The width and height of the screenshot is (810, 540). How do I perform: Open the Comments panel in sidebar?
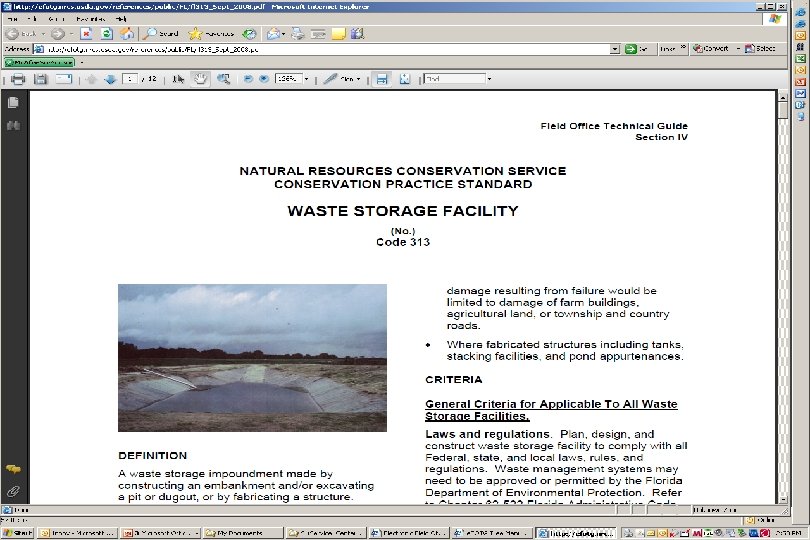pyautogui.click(x=13, y=469)
